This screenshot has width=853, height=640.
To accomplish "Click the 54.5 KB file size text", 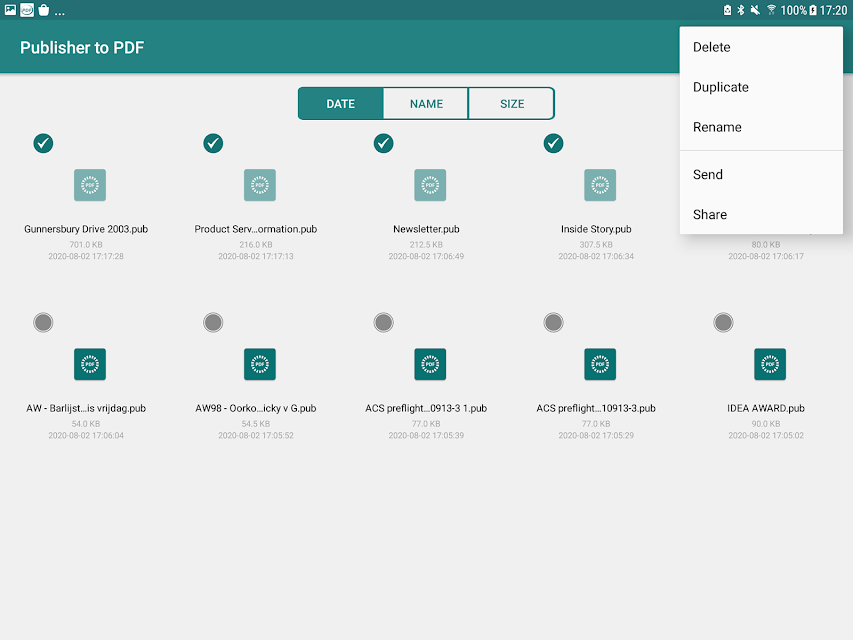I will coord(256,423).
